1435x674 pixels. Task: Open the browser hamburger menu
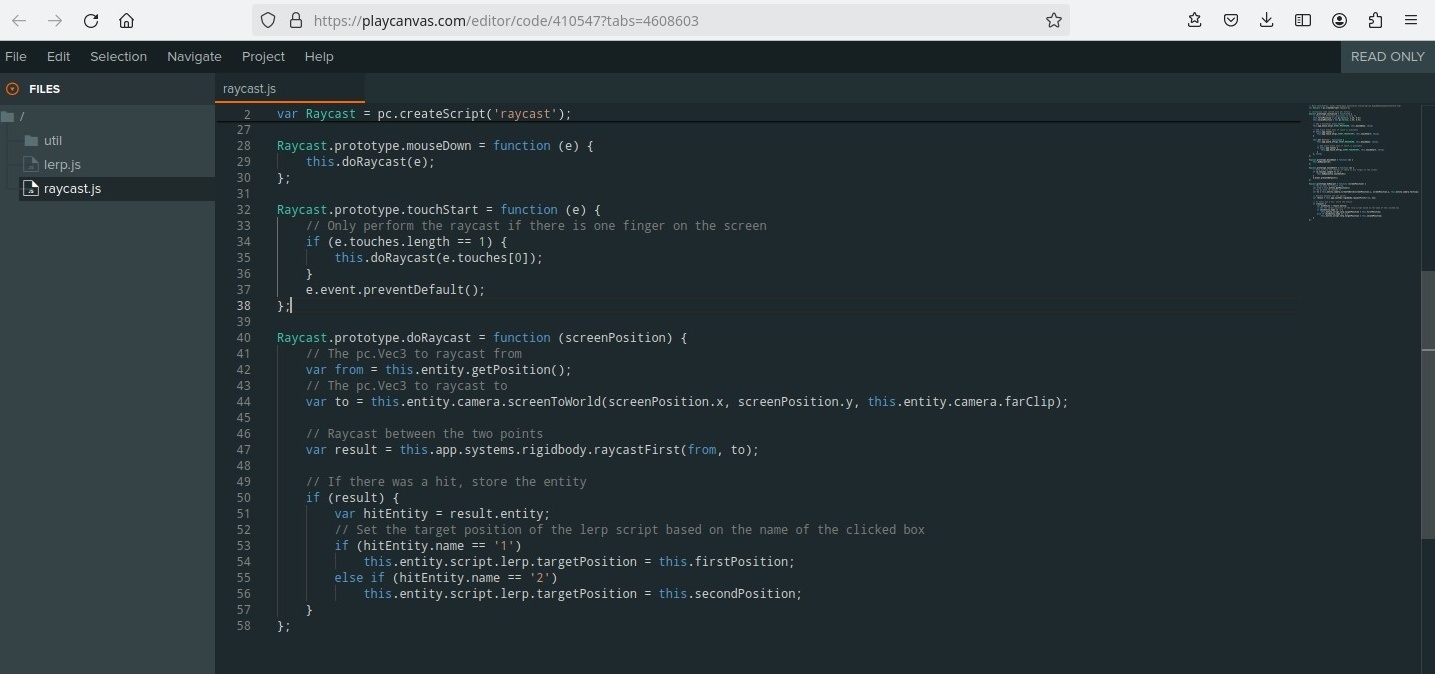pos(1411,20)
